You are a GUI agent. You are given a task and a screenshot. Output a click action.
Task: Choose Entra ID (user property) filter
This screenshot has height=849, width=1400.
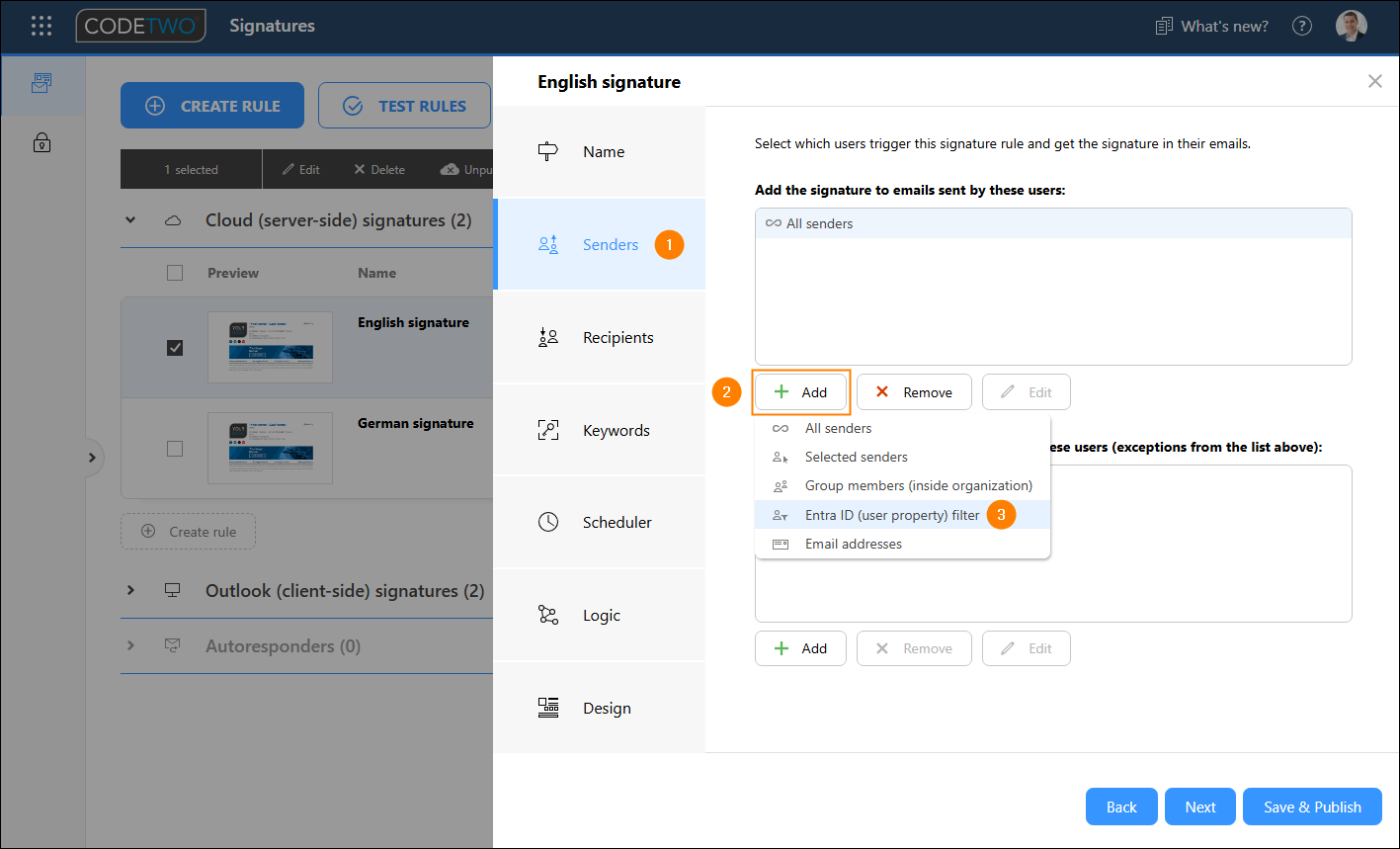click(902, 515)
